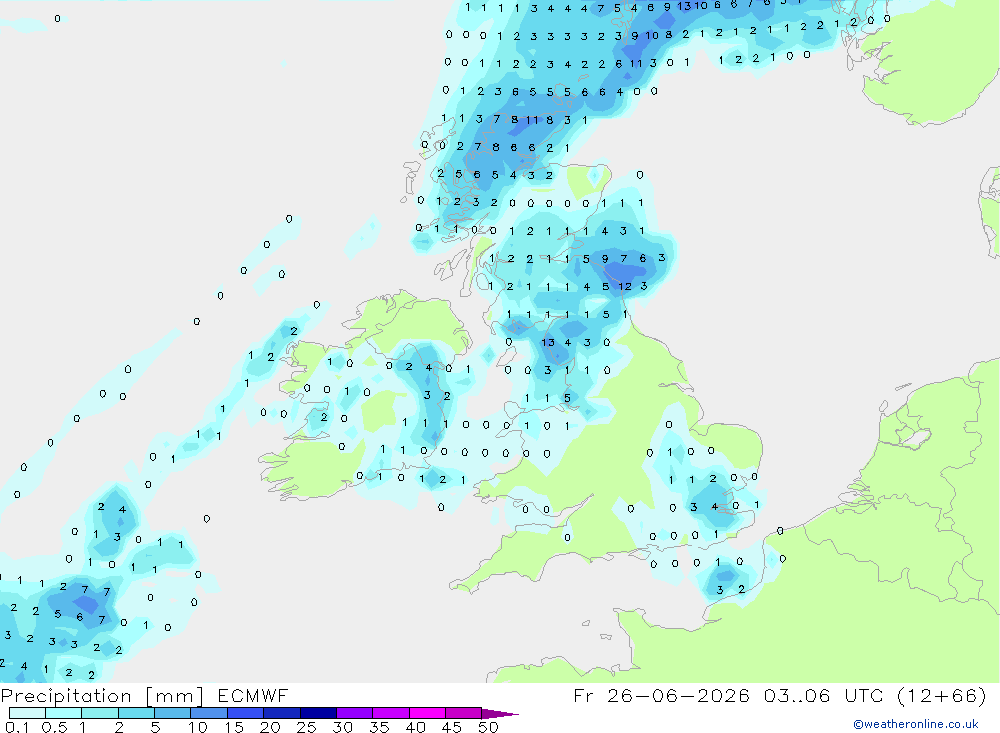1000x733 pixels.
Task: Click the '25' legend scale label
Action: pos(307,727)
